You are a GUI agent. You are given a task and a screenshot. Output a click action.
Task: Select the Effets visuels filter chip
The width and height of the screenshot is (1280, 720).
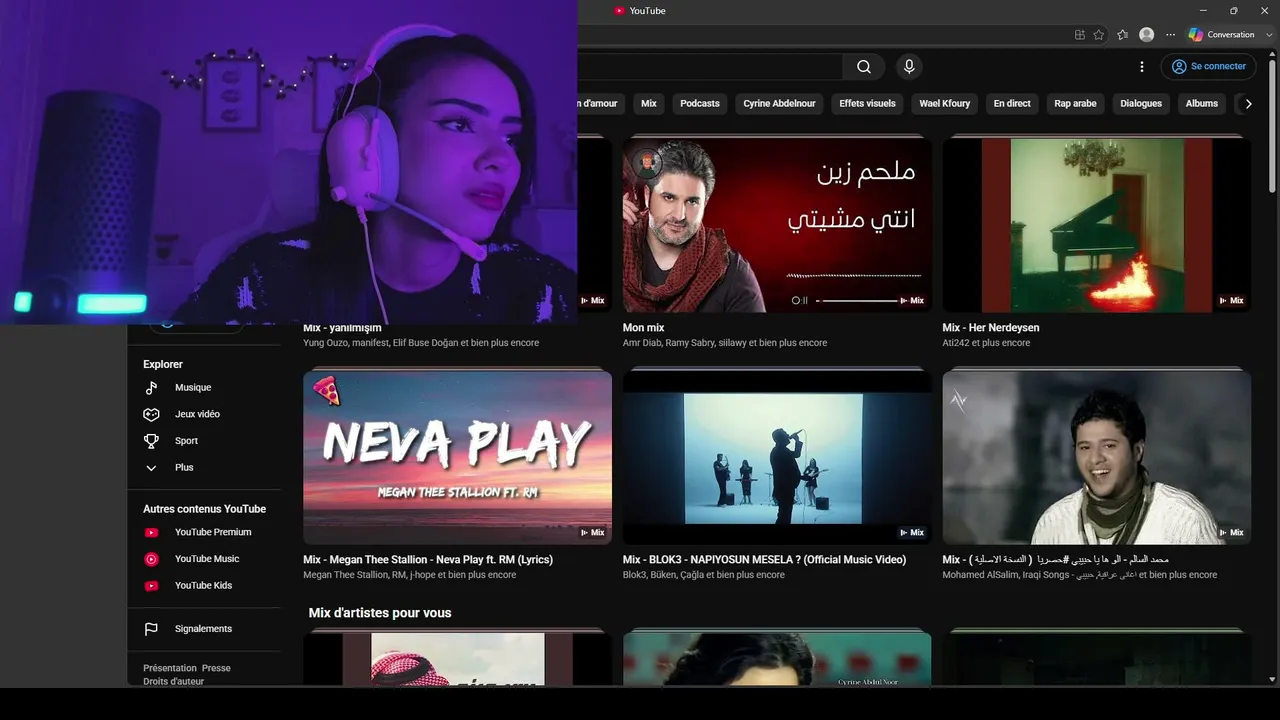tap(867, 104)
